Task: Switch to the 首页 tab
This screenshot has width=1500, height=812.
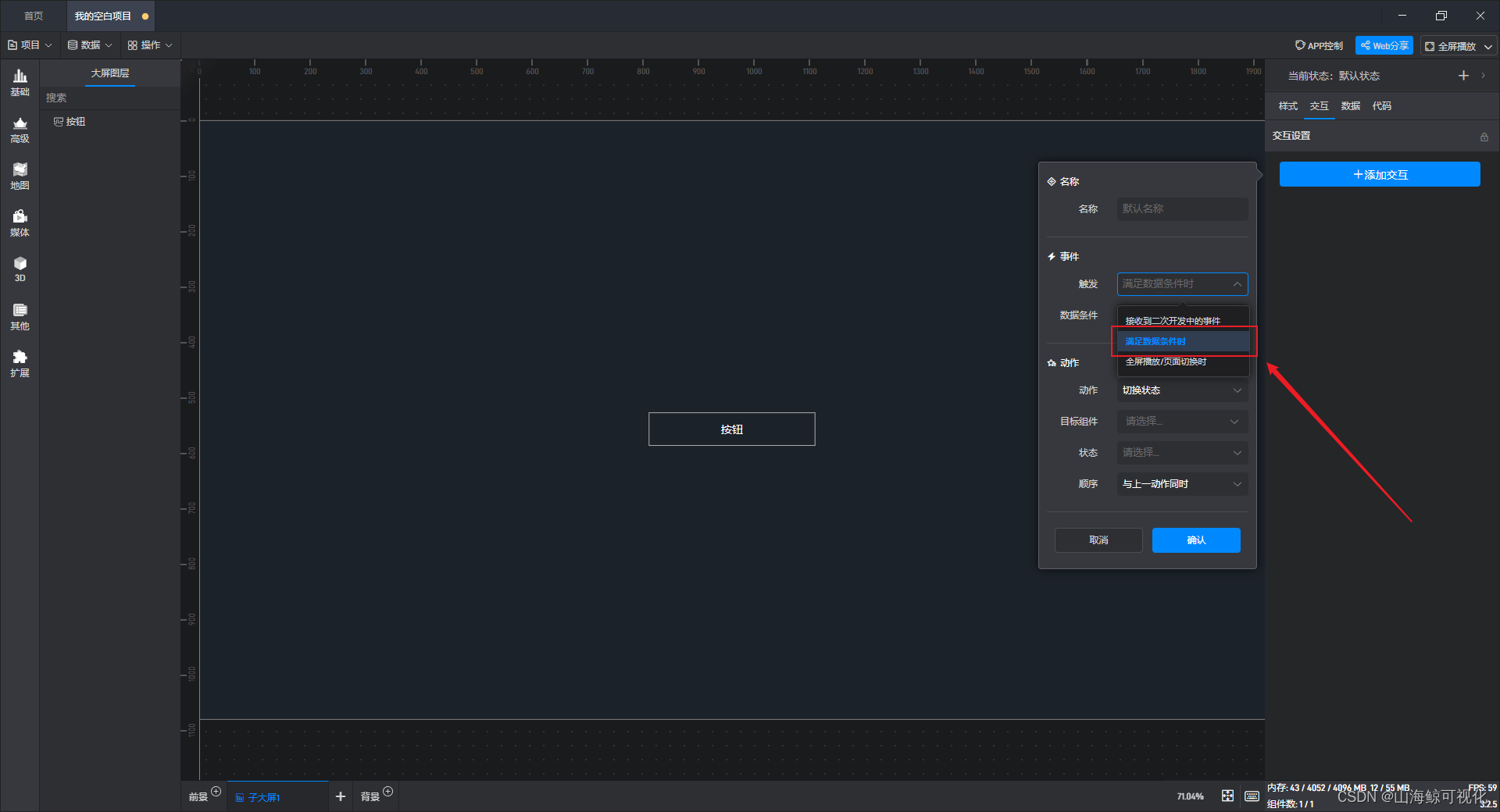Action: click(x=34, y=16)
